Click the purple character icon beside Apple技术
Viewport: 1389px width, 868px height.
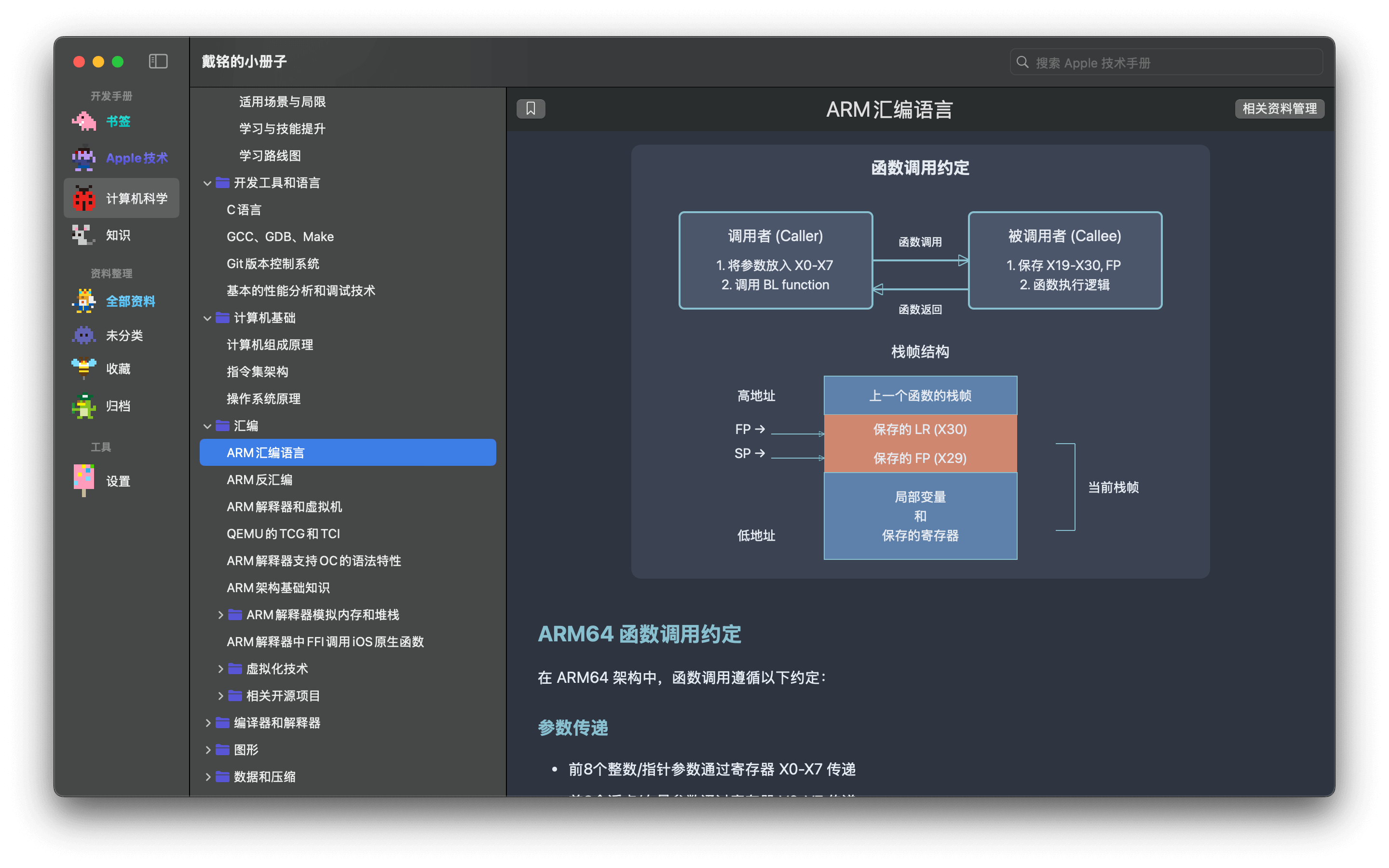tap(84, 158)
